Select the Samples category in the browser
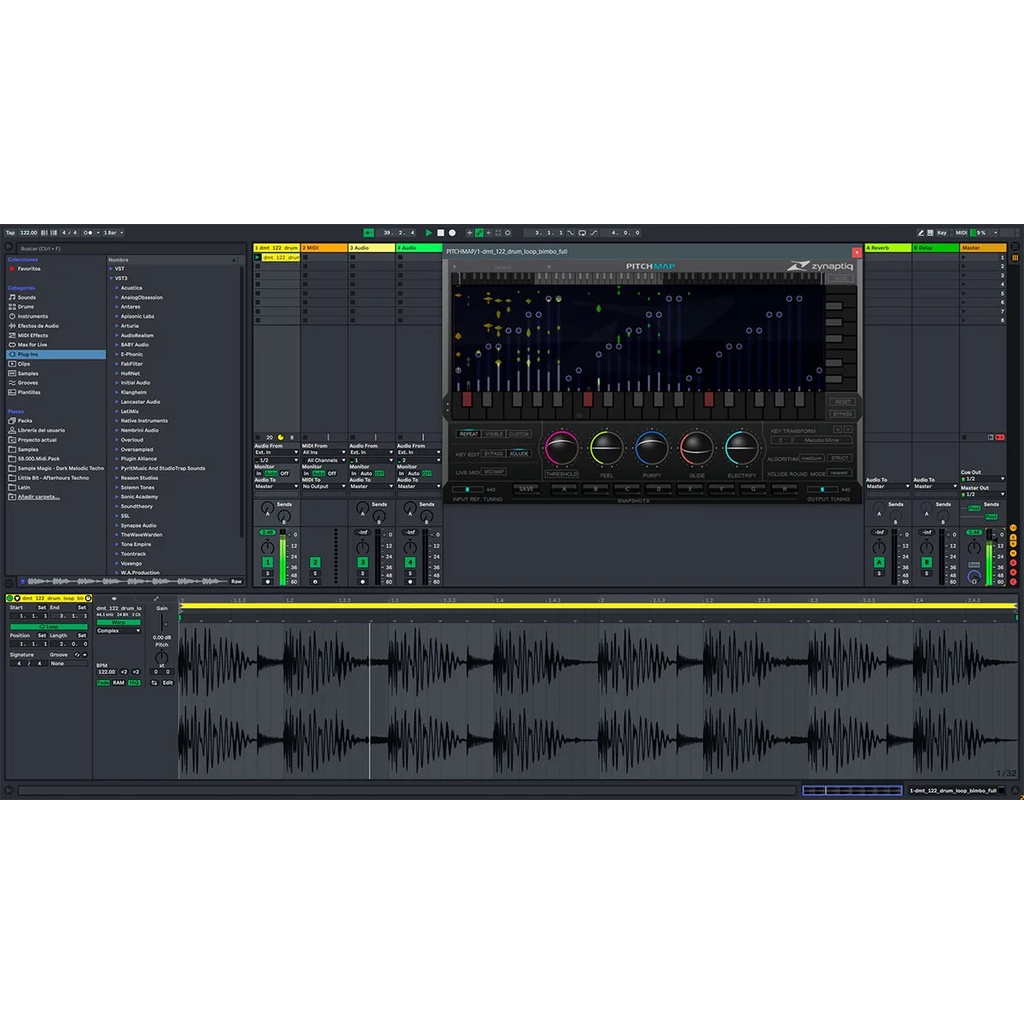The height and width of the screenshot is (1024, 1024). click(x=28, y=373)
